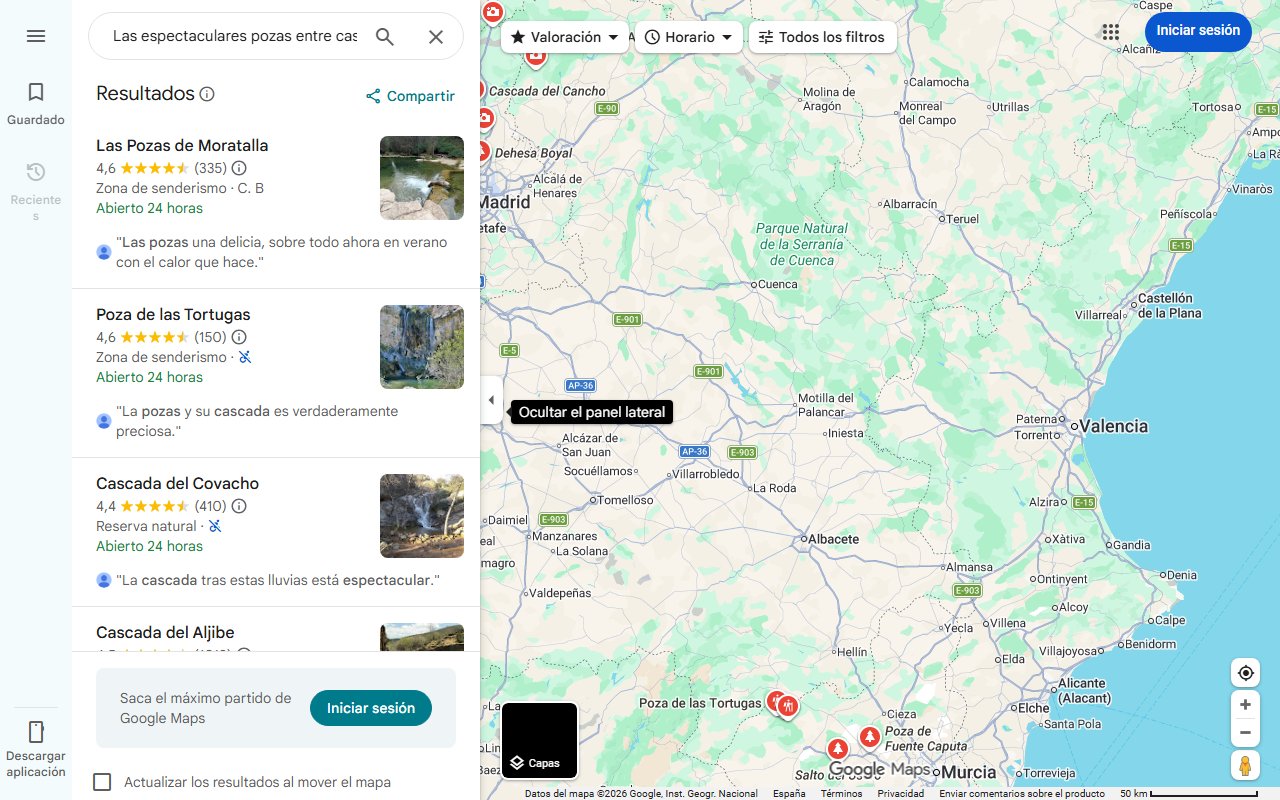Click the Compartir share icon

[372, 96]
